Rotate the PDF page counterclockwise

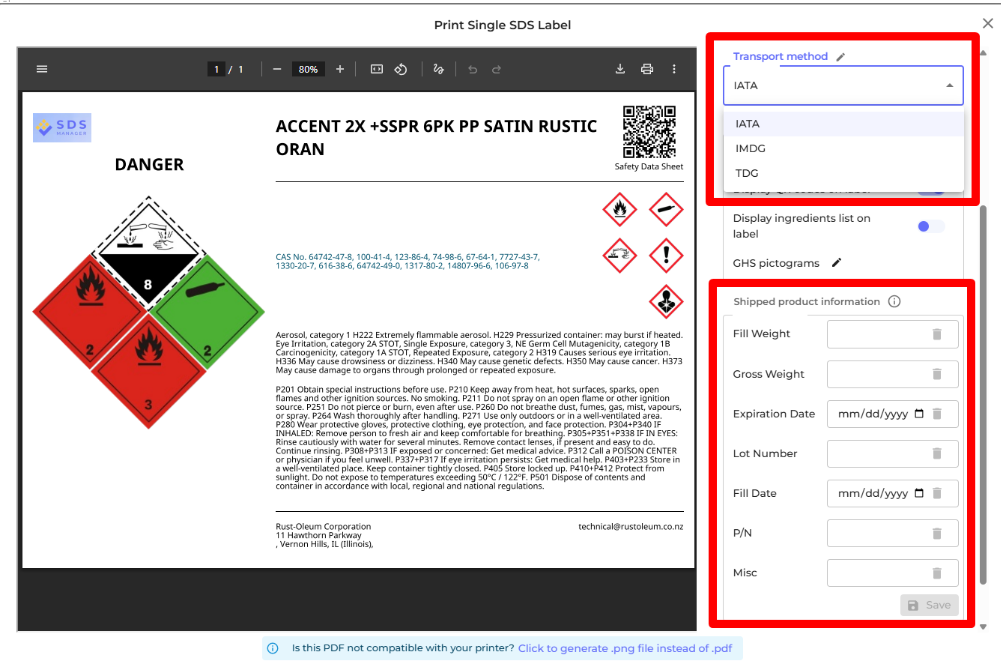coord(400,69)
